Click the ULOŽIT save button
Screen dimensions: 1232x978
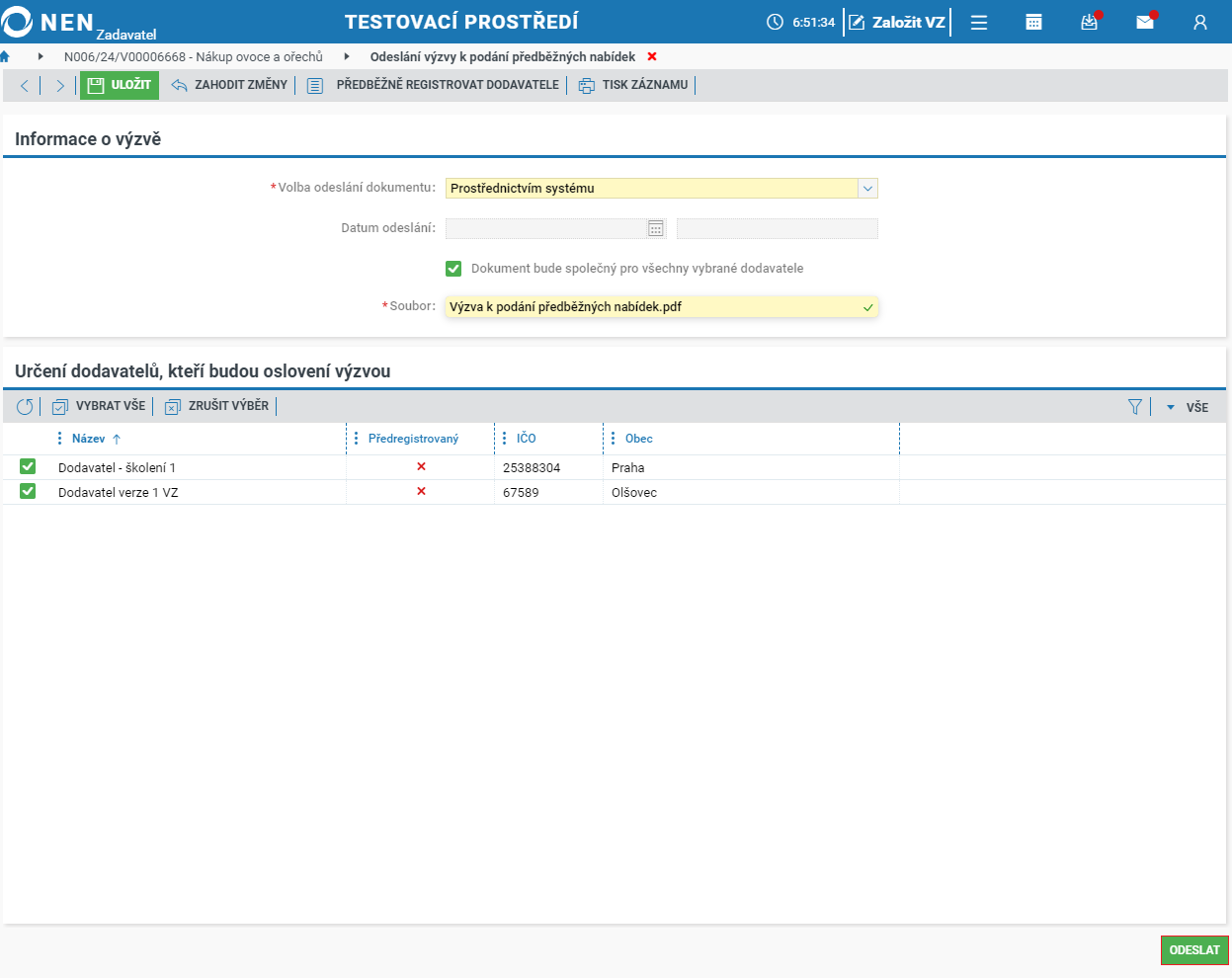(120, 85)
